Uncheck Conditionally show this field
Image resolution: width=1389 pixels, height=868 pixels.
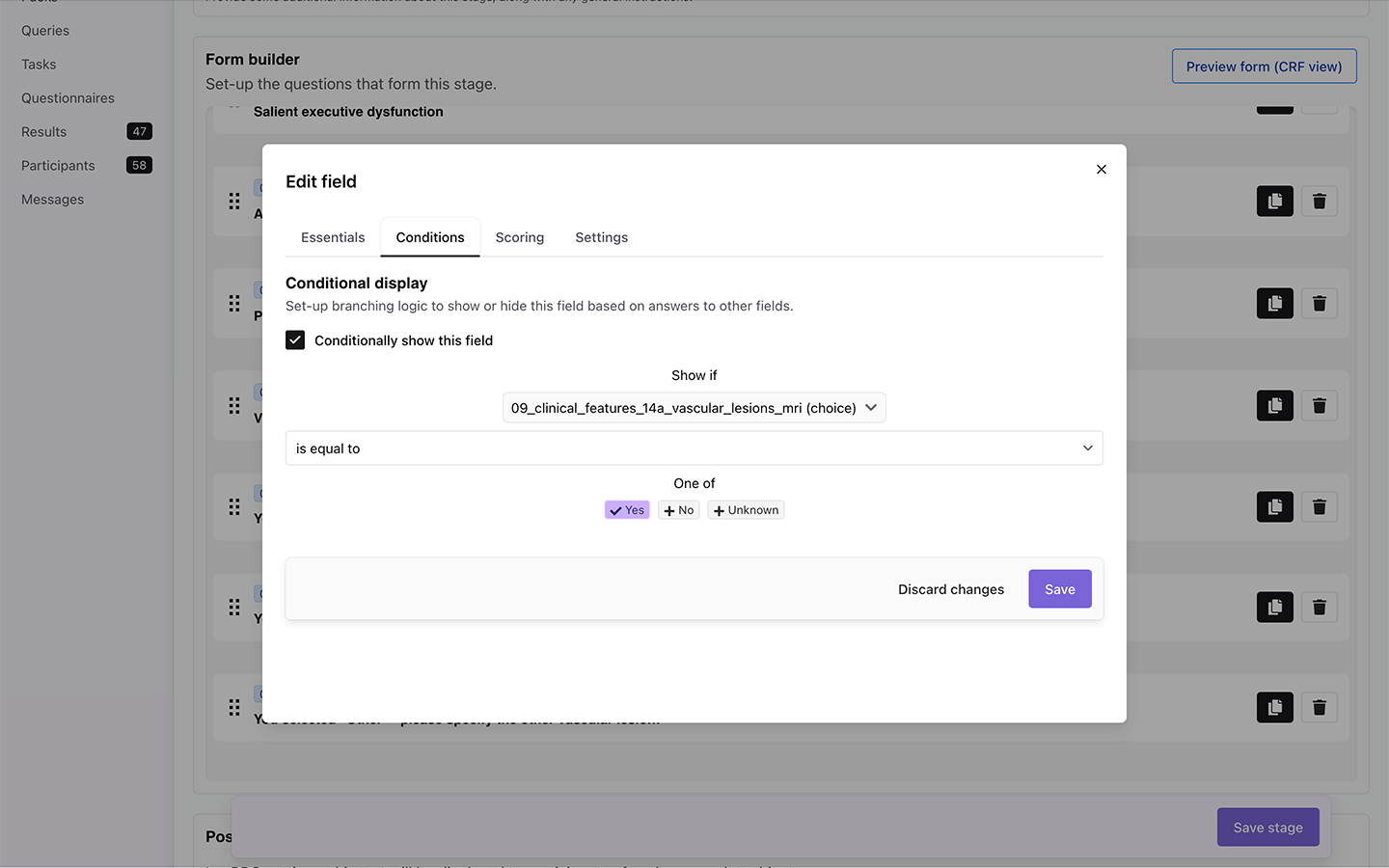tap(295, 340)
